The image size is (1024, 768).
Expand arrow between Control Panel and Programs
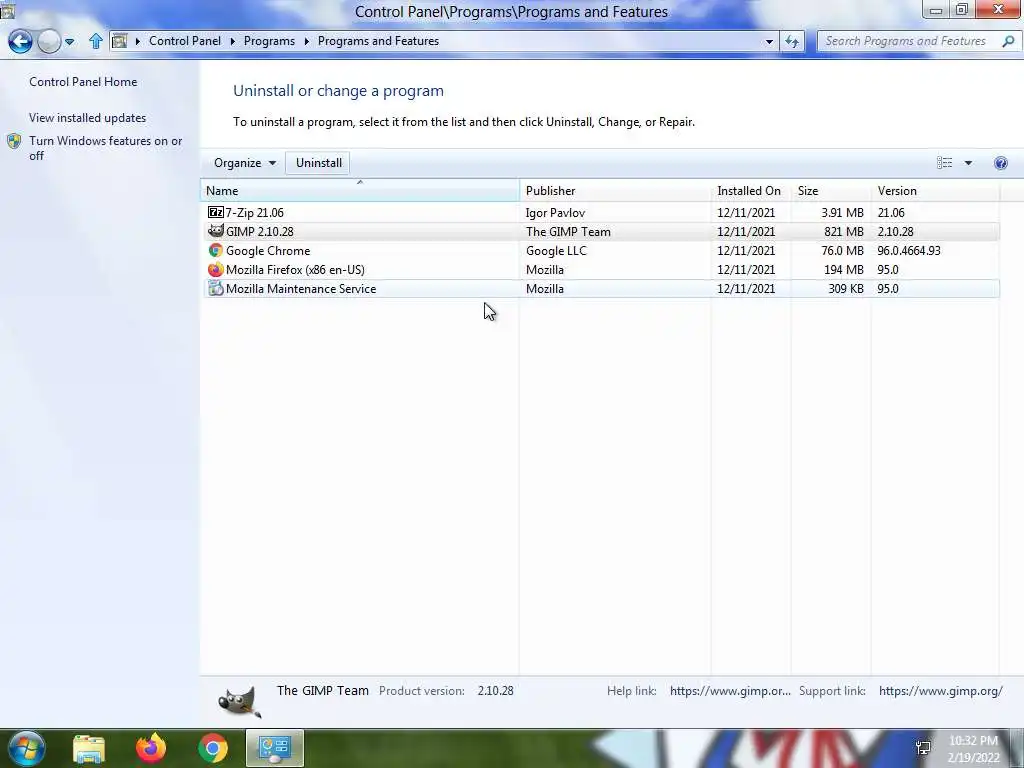pyautogui.click(x=232, y=41)
